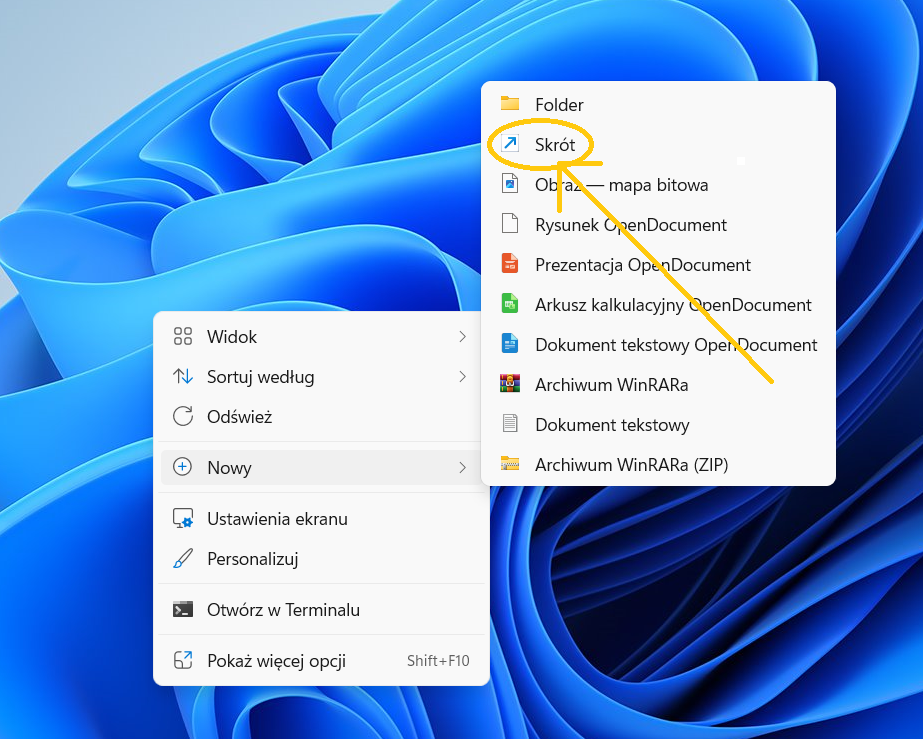
Task: Select Personalizuj from context menu
Action: pyautogui.click(x=321, y=558)
